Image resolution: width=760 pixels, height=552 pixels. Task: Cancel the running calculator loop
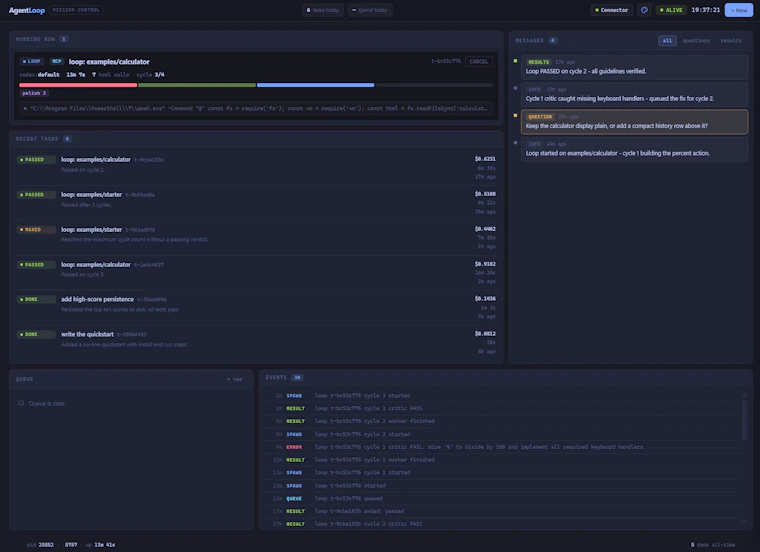pyautogui.click(x=478, y=62)
